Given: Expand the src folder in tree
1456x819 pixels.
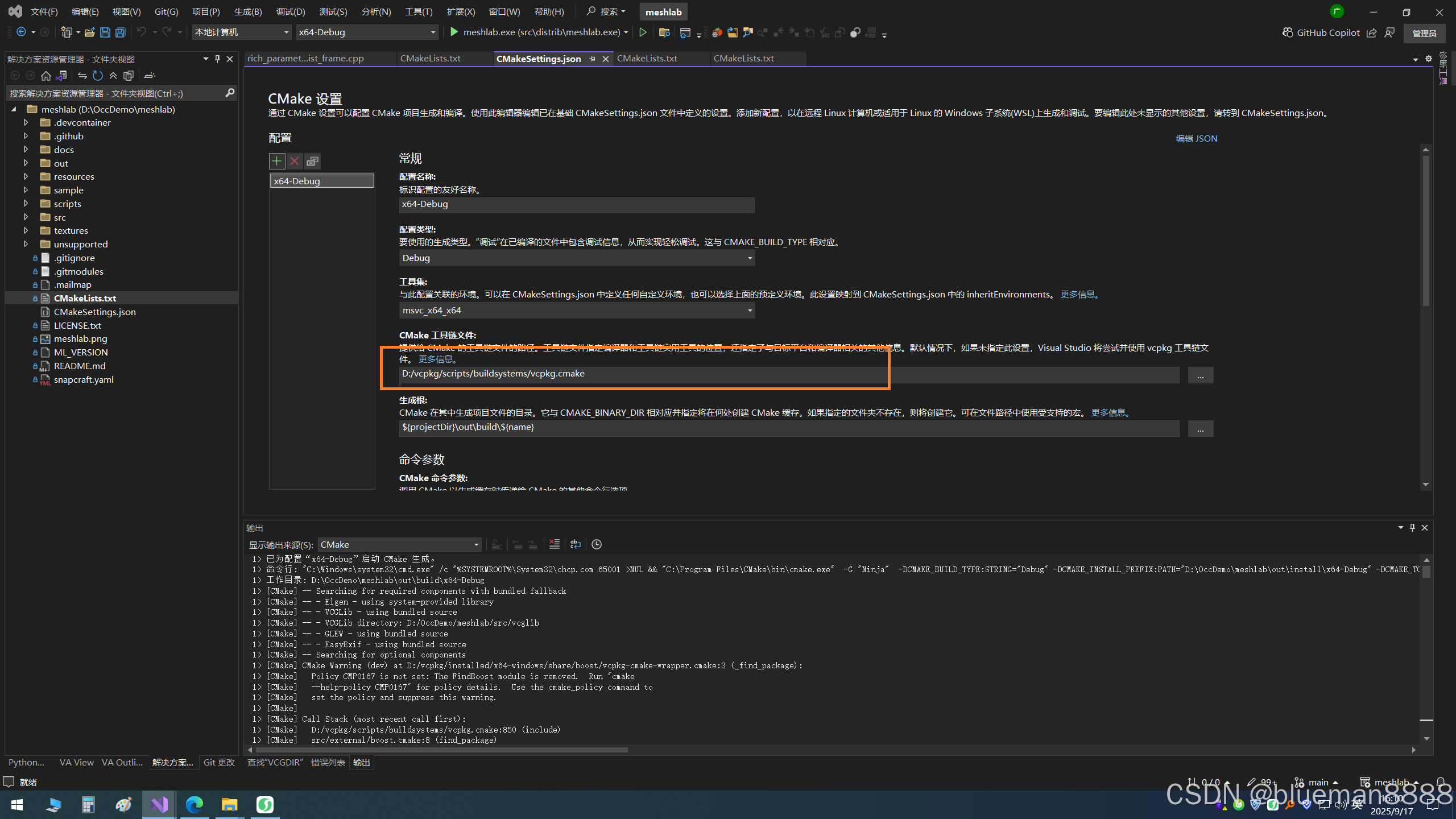Looking at the screenshot, I should 26,217.
